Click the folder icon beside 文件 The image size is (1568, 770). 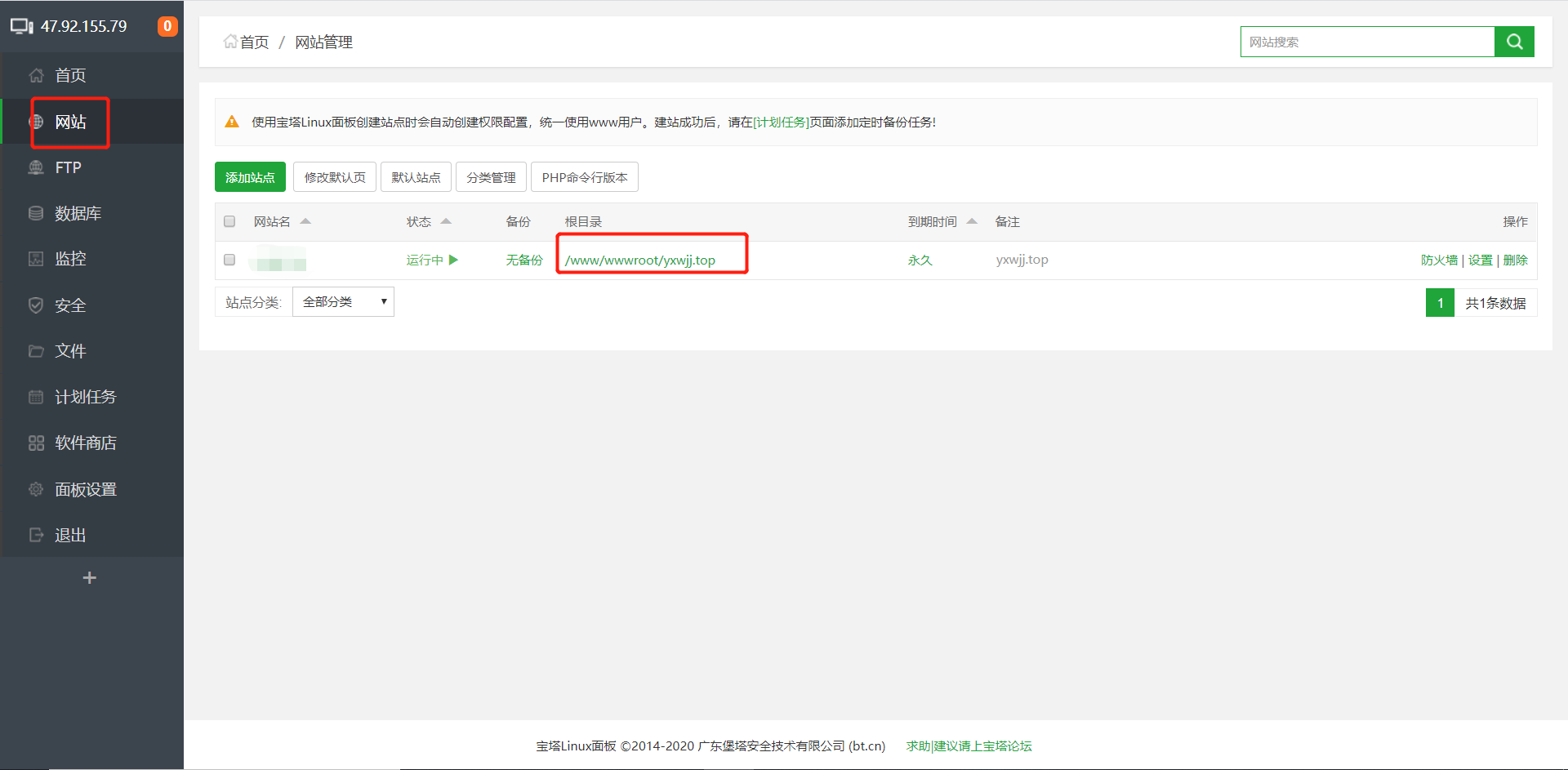36,351
